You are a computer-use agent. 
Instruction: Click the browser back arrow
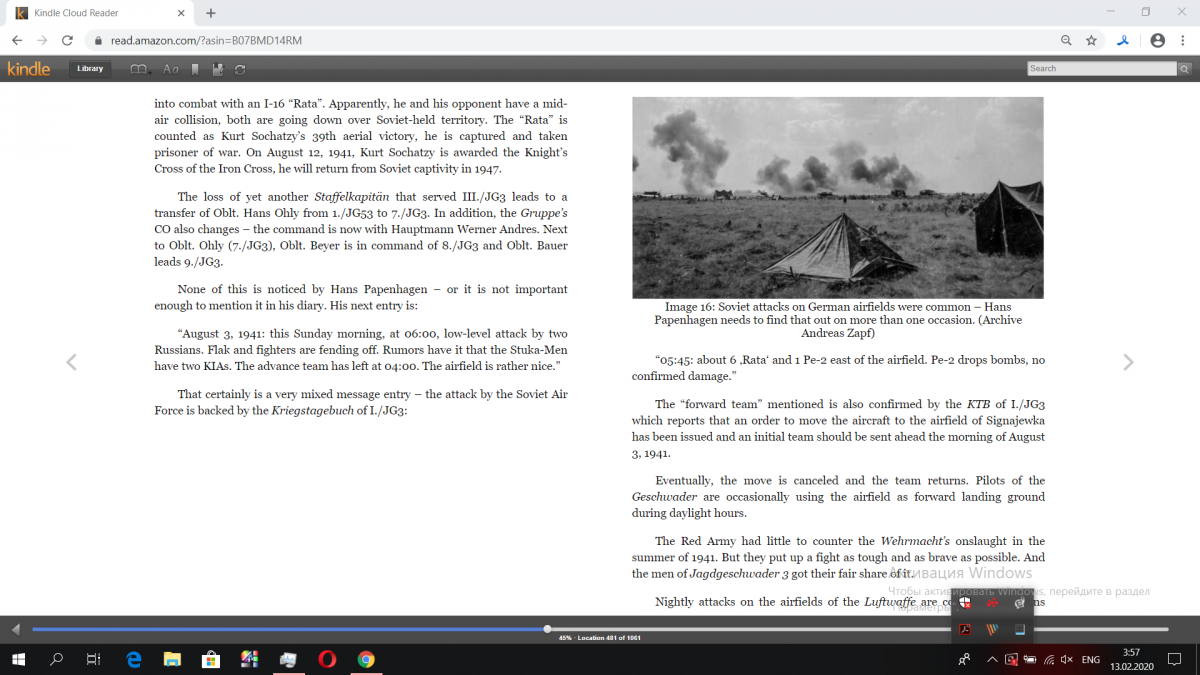(x=17, y=41)
